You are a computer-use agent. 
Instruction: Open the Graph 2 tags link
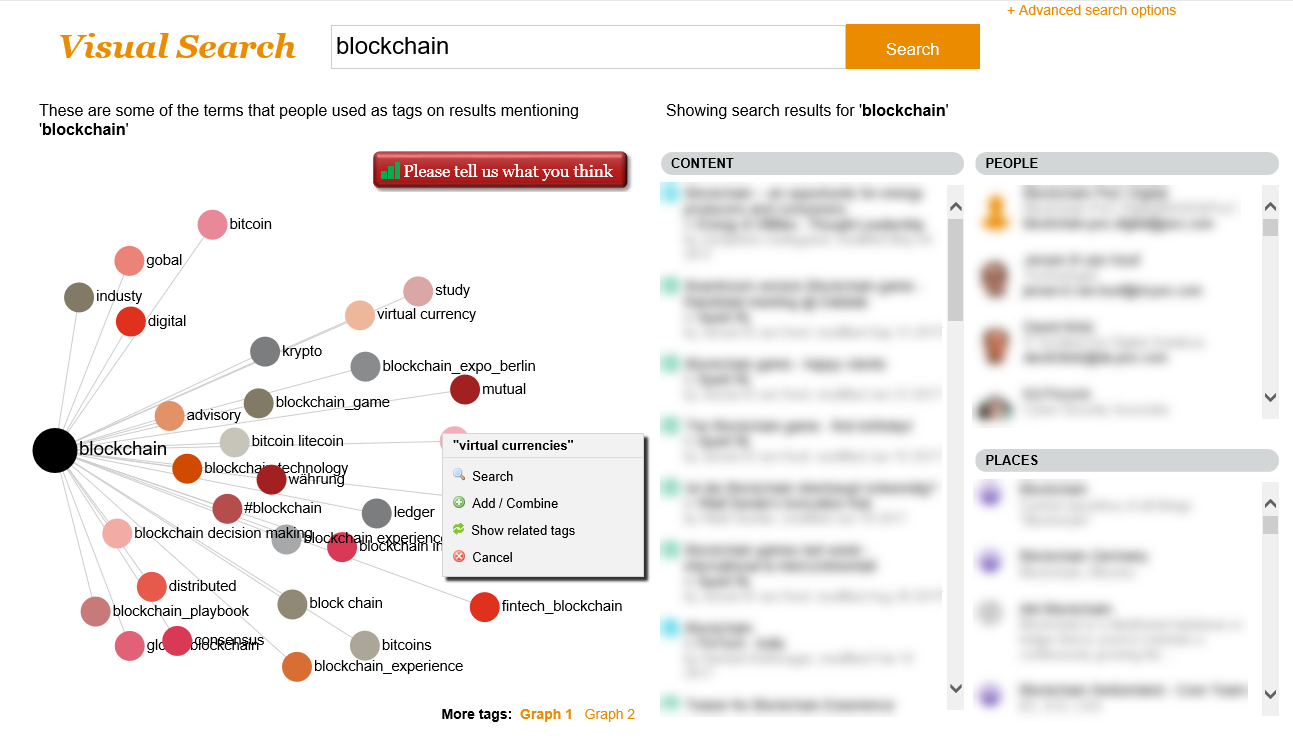[x=610, y=714]
